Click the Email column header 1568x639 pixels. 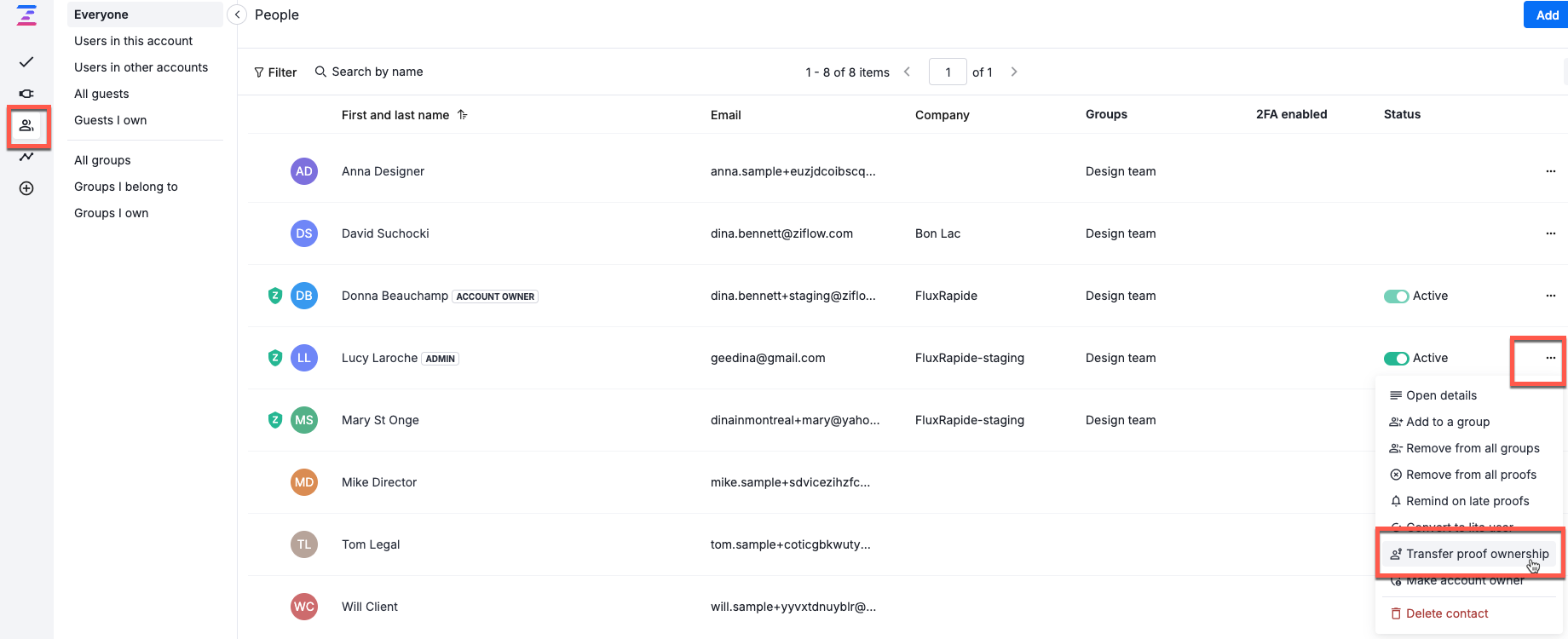(x=726, y=115)
